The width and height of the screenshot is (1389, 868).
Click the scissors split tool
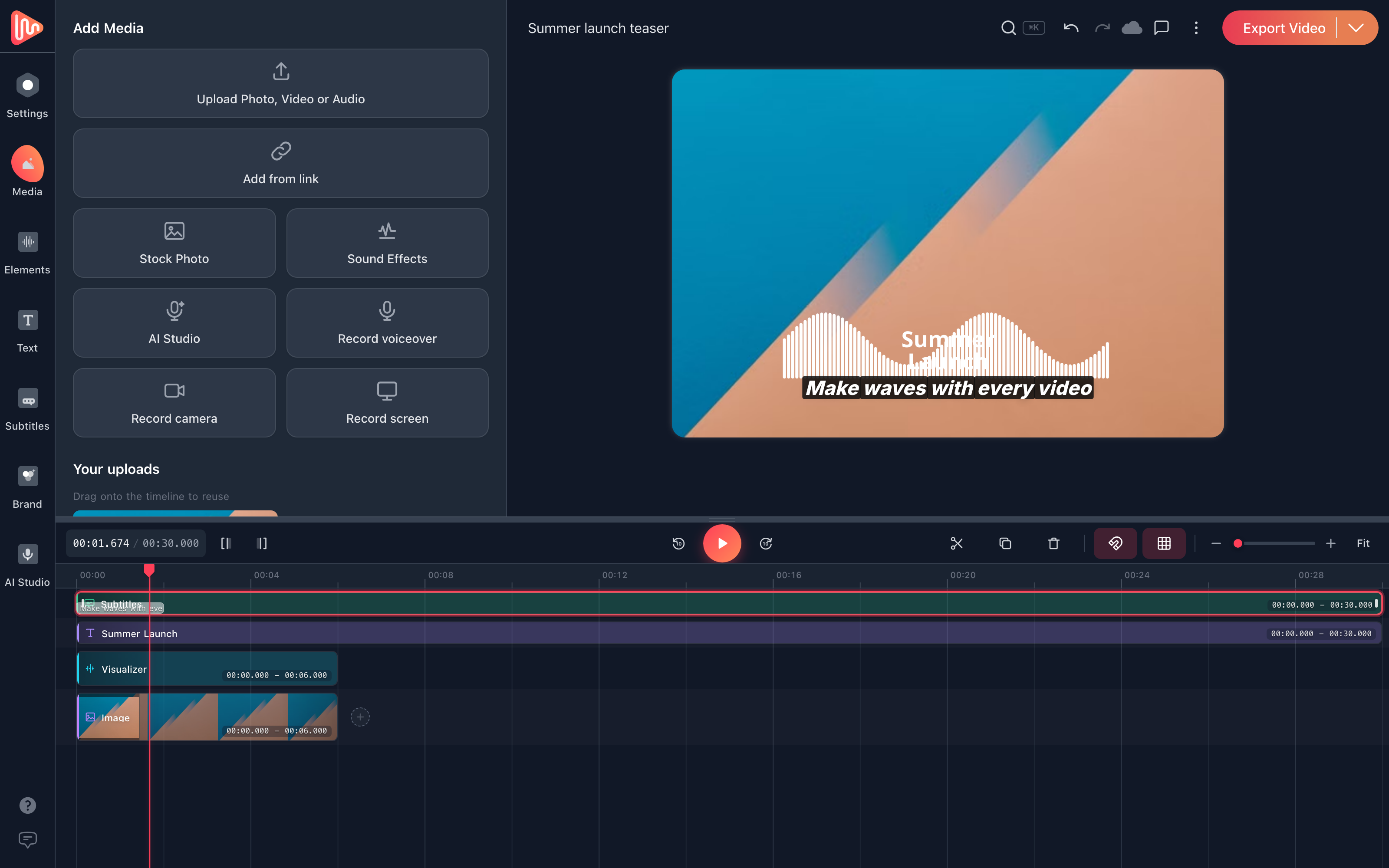click(956, 543)
